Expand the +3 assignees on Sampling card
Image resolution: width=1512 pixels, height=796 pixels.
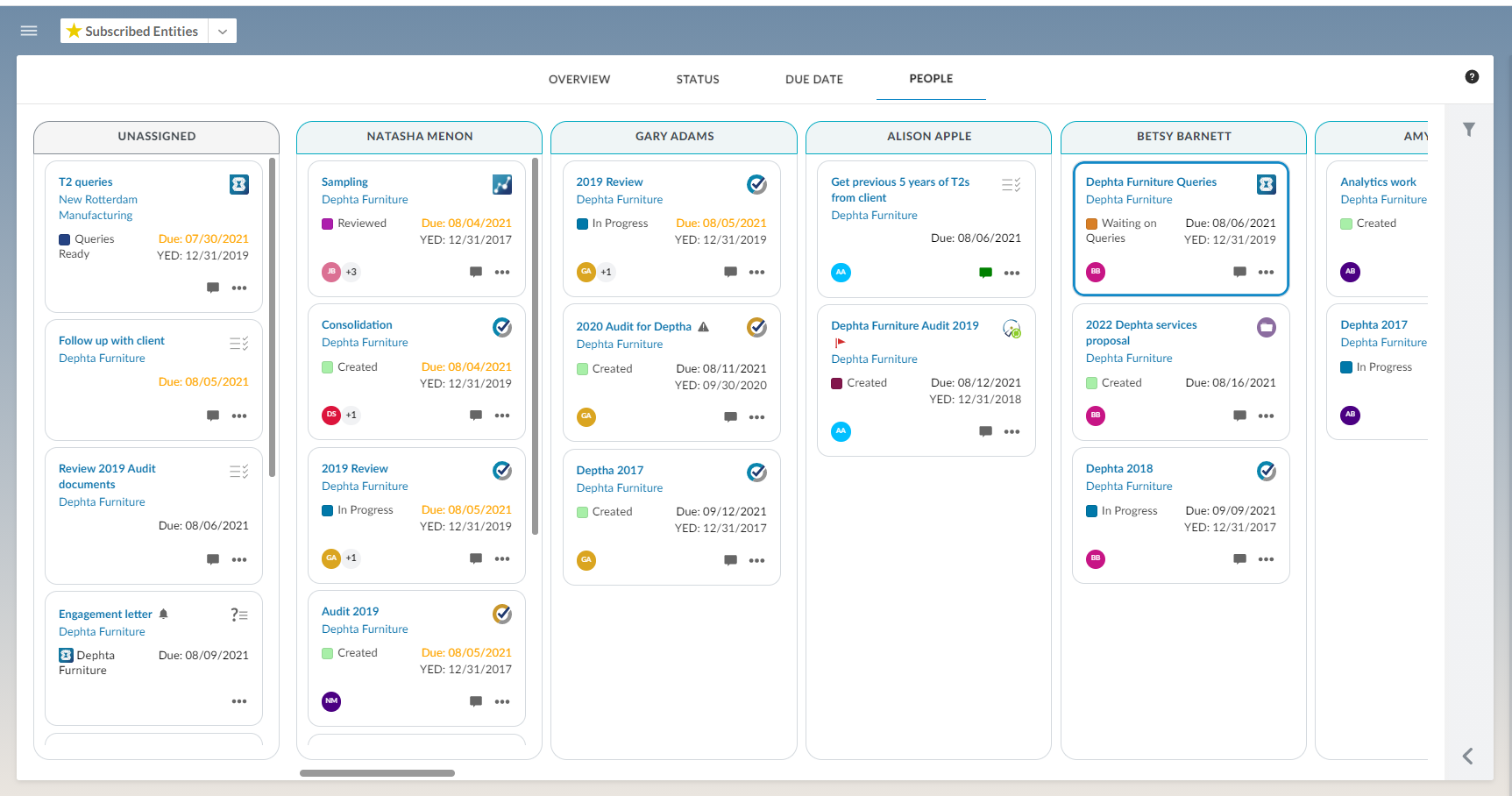(x=351, y=272)
